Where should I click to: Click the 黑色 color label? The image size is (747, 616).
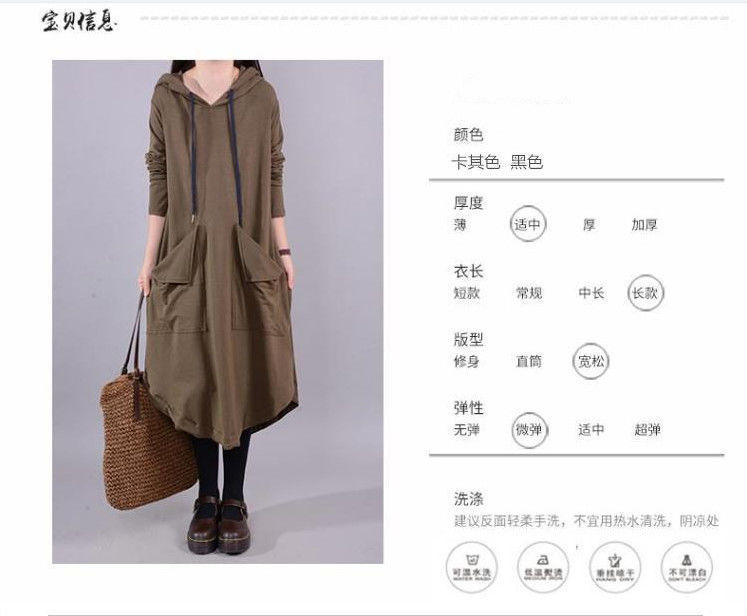pyautogui.click(x=527, y=162)
